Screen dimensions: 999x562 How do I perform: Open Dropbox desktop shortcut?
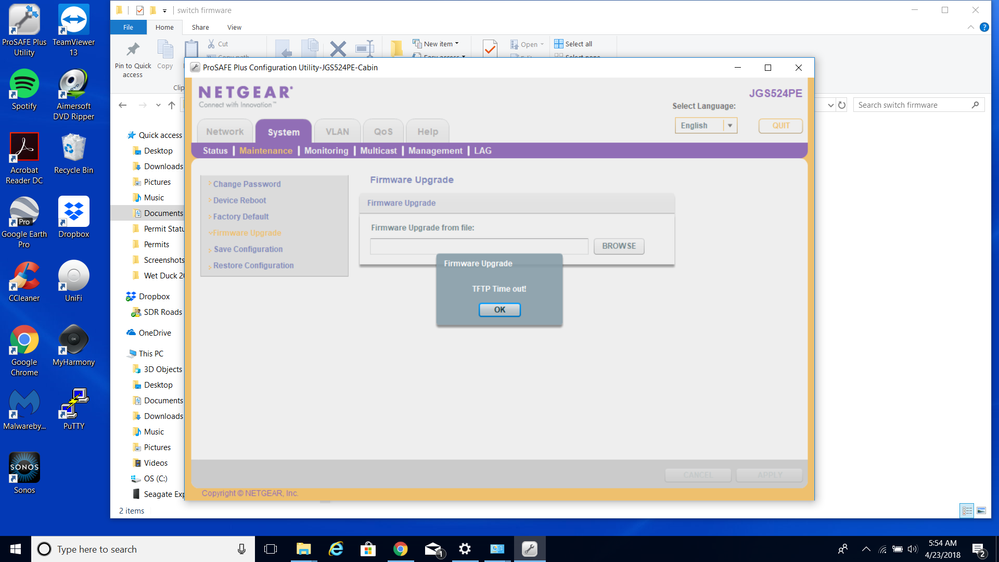point(73,217)
